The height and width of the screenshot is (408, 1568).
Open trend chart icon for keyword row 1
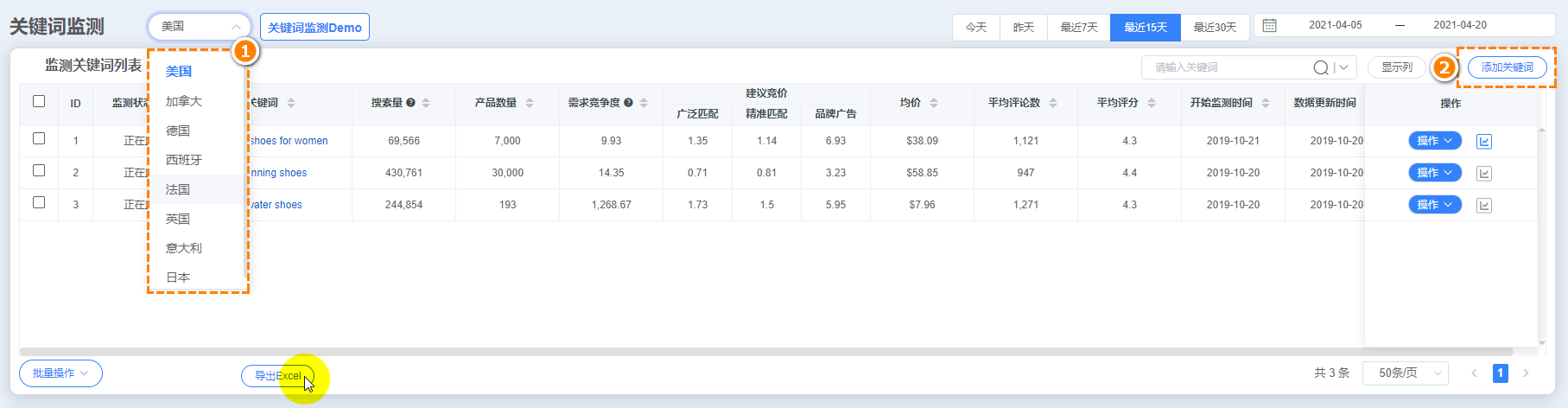(x=1484, y=141)
